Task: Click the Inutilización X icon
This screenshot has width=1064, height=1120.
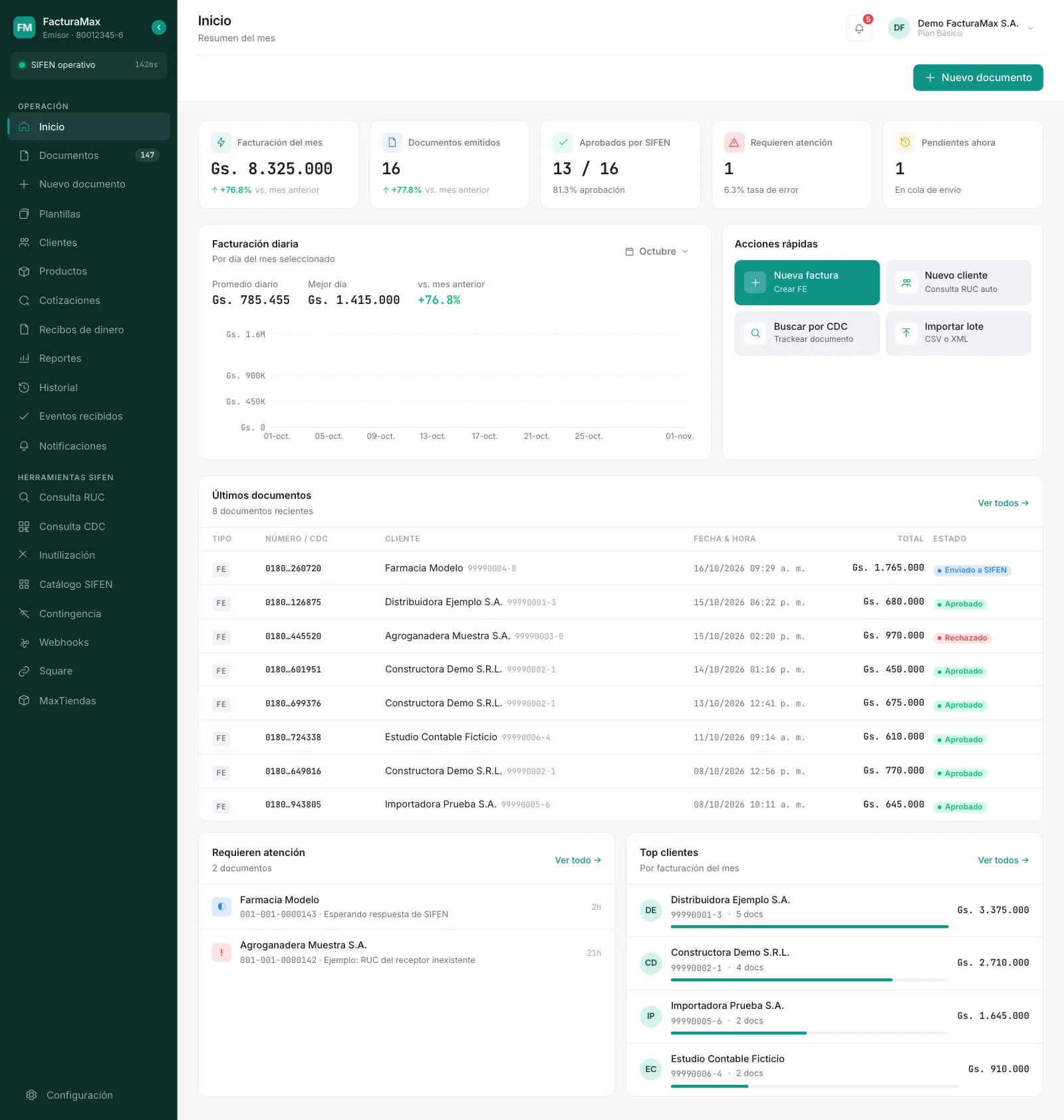Action: [24, 555]
